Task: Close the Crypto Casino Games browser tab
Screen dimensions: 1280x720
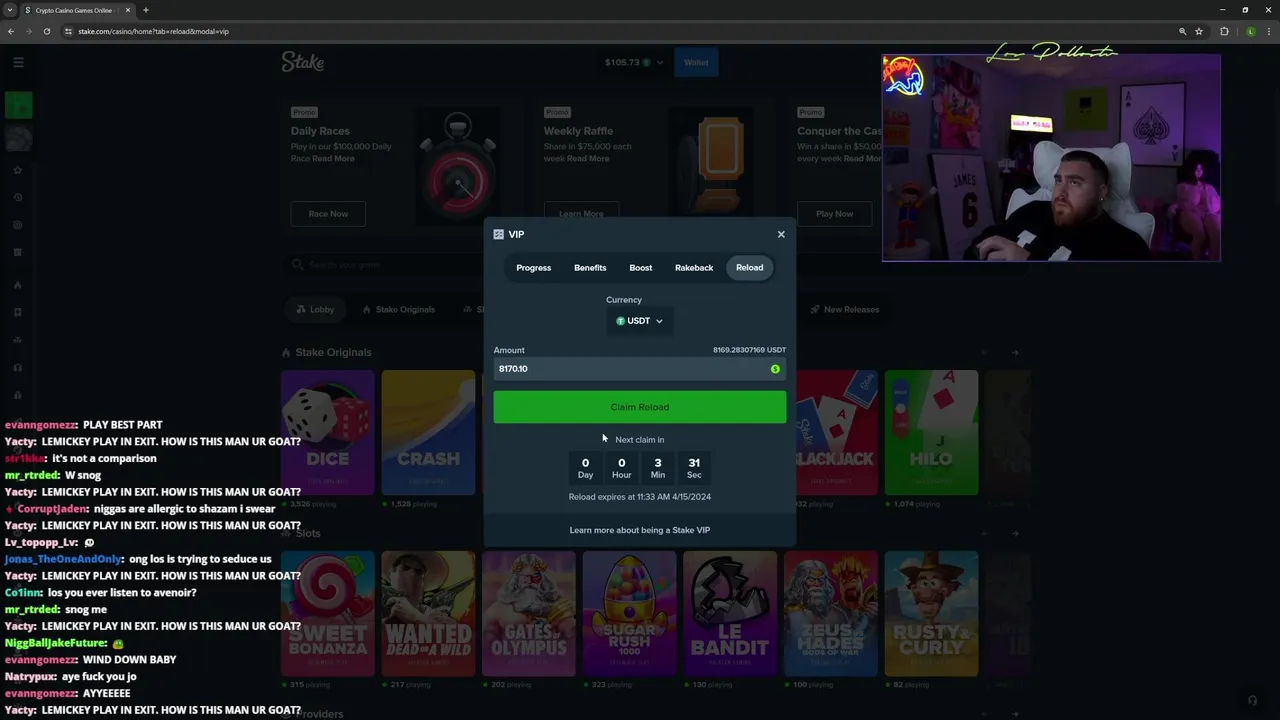Action: click(x=128, y=10)
